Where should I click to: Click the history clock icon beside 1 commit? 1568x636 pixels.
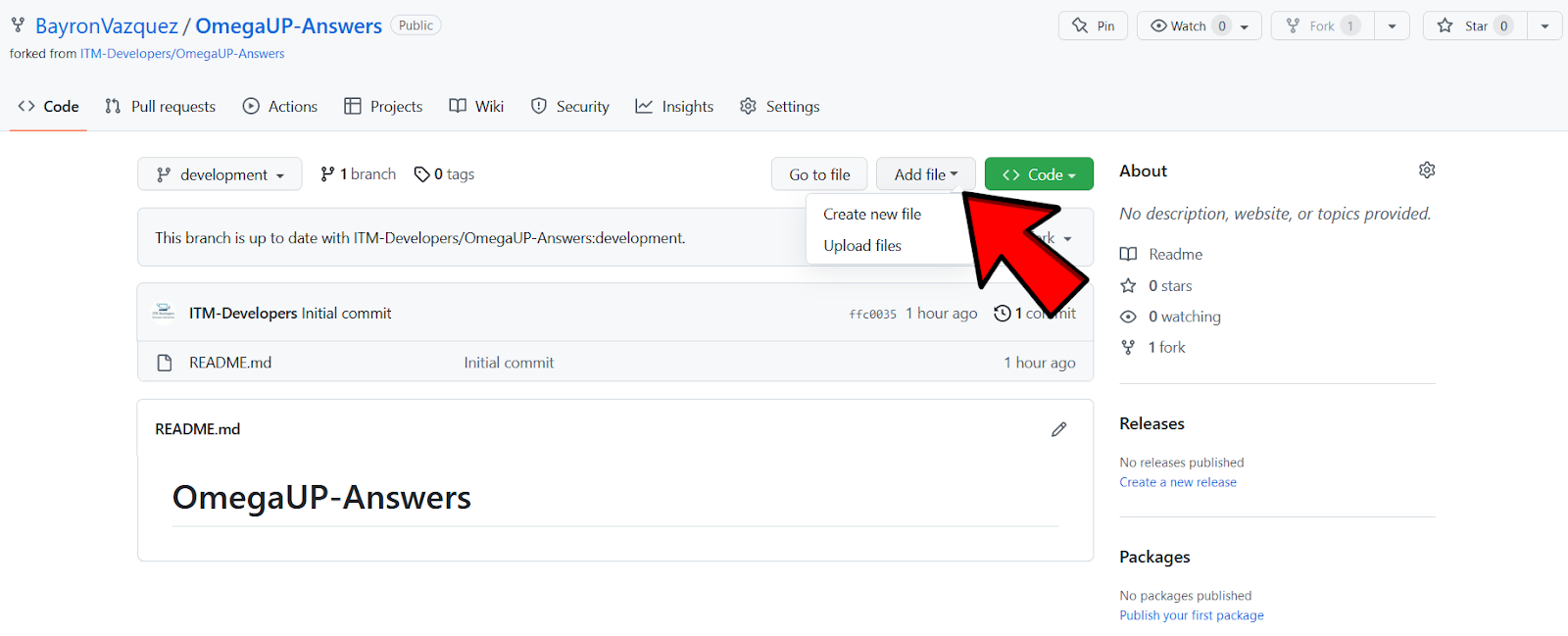coord(1003,314)
